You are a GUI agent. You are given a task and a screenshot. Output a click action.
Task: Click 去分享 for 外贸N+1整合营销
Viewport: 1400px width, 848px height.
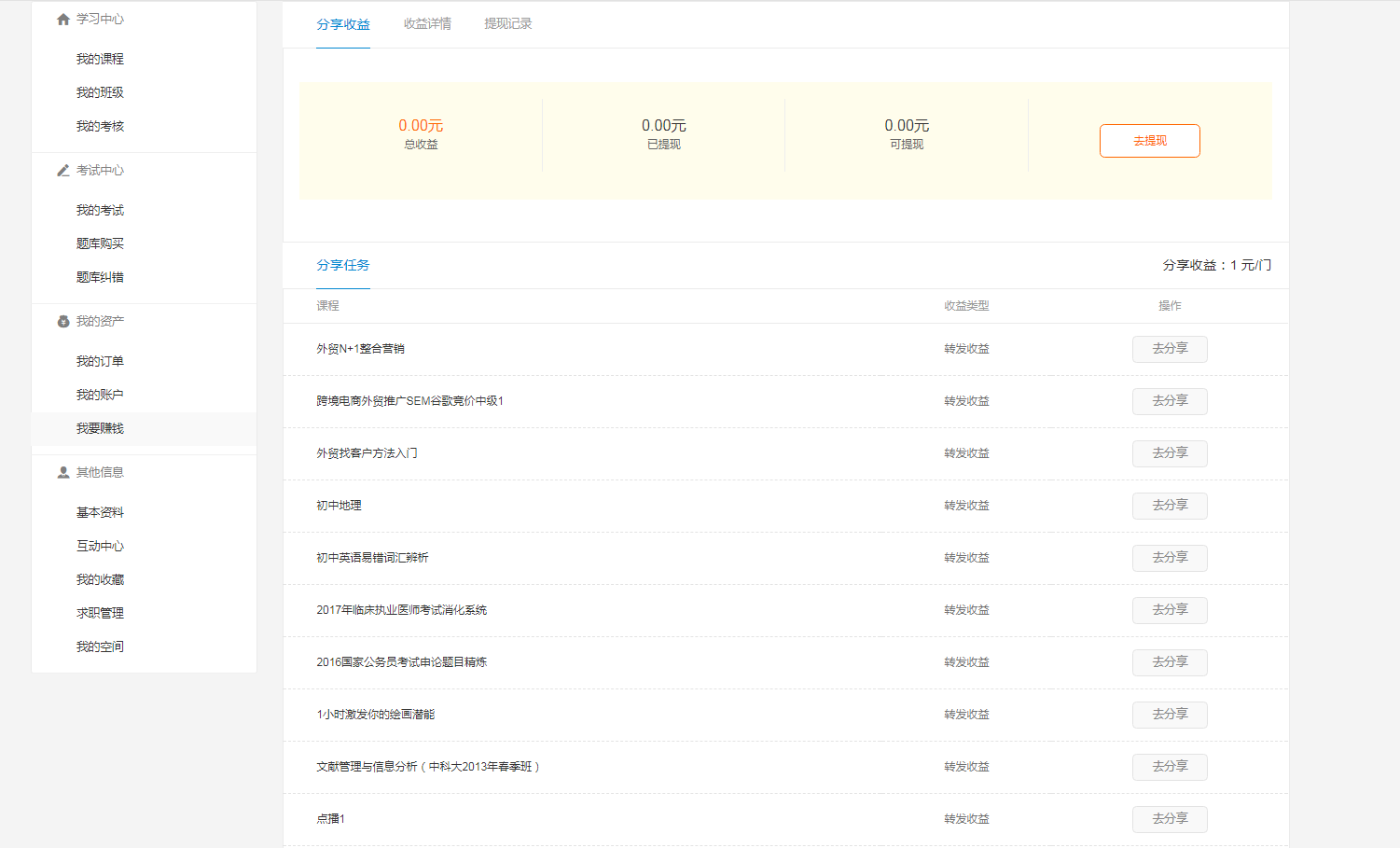click(x=1170, y=349)
